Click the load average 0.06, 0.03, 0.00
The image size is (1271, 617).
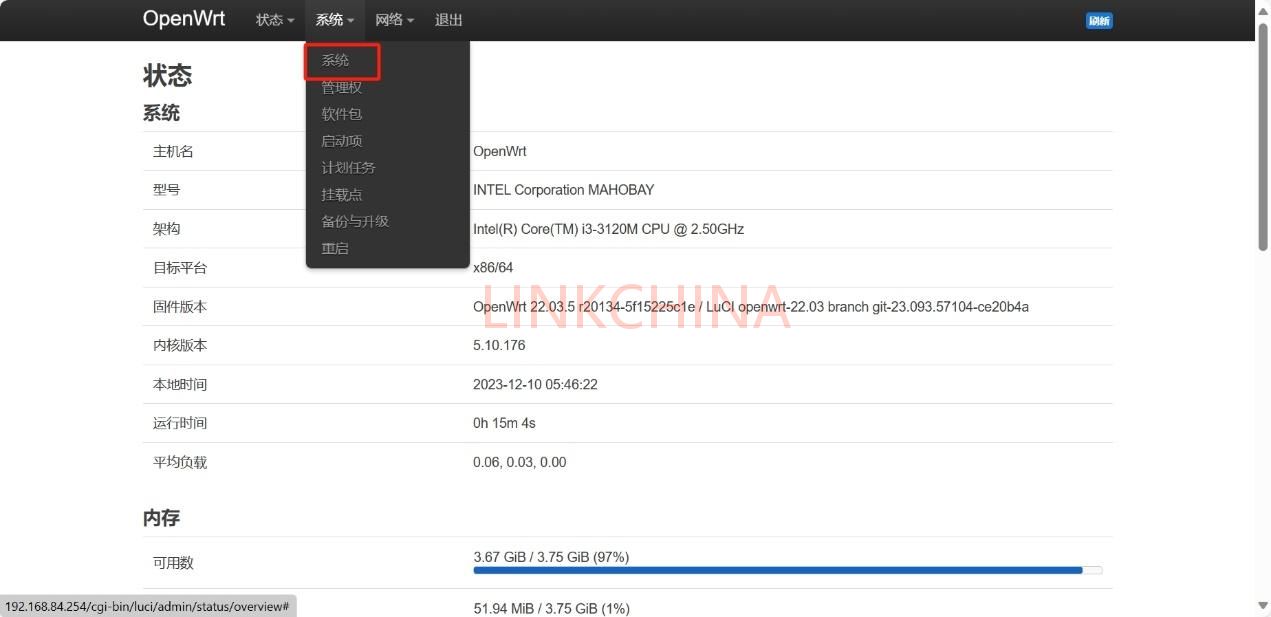(520, 462)
